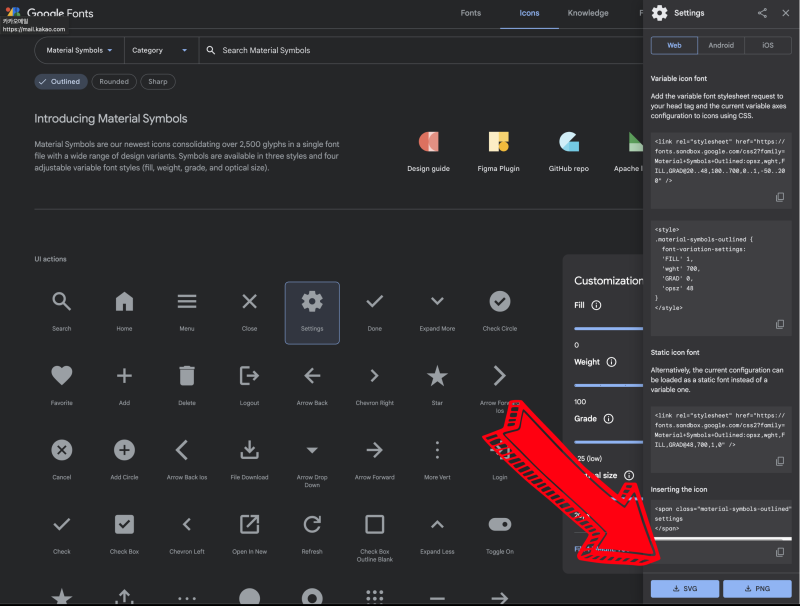This screenshot has width=800, height=606.
Task: Switch to the Android tab
Action: [721, 45]
